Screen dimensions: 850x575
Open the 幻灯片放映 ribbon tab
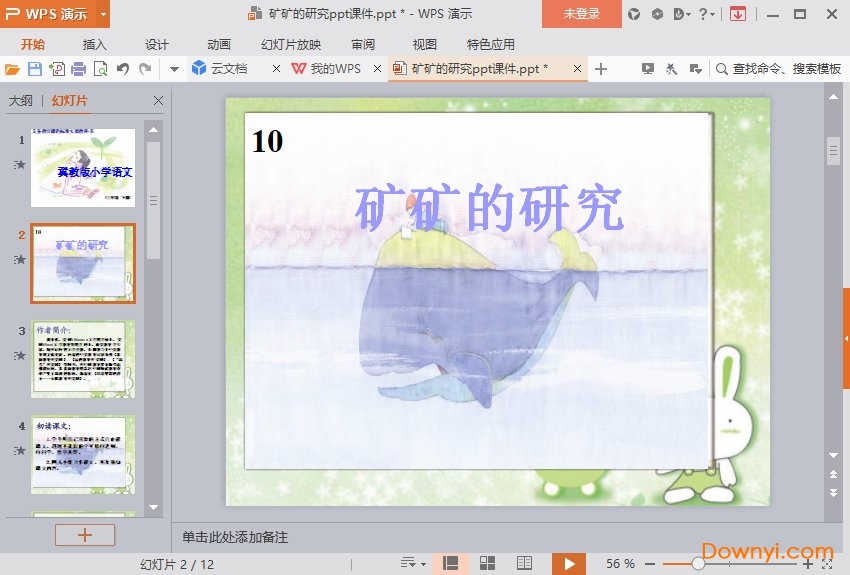pos(291,44)
